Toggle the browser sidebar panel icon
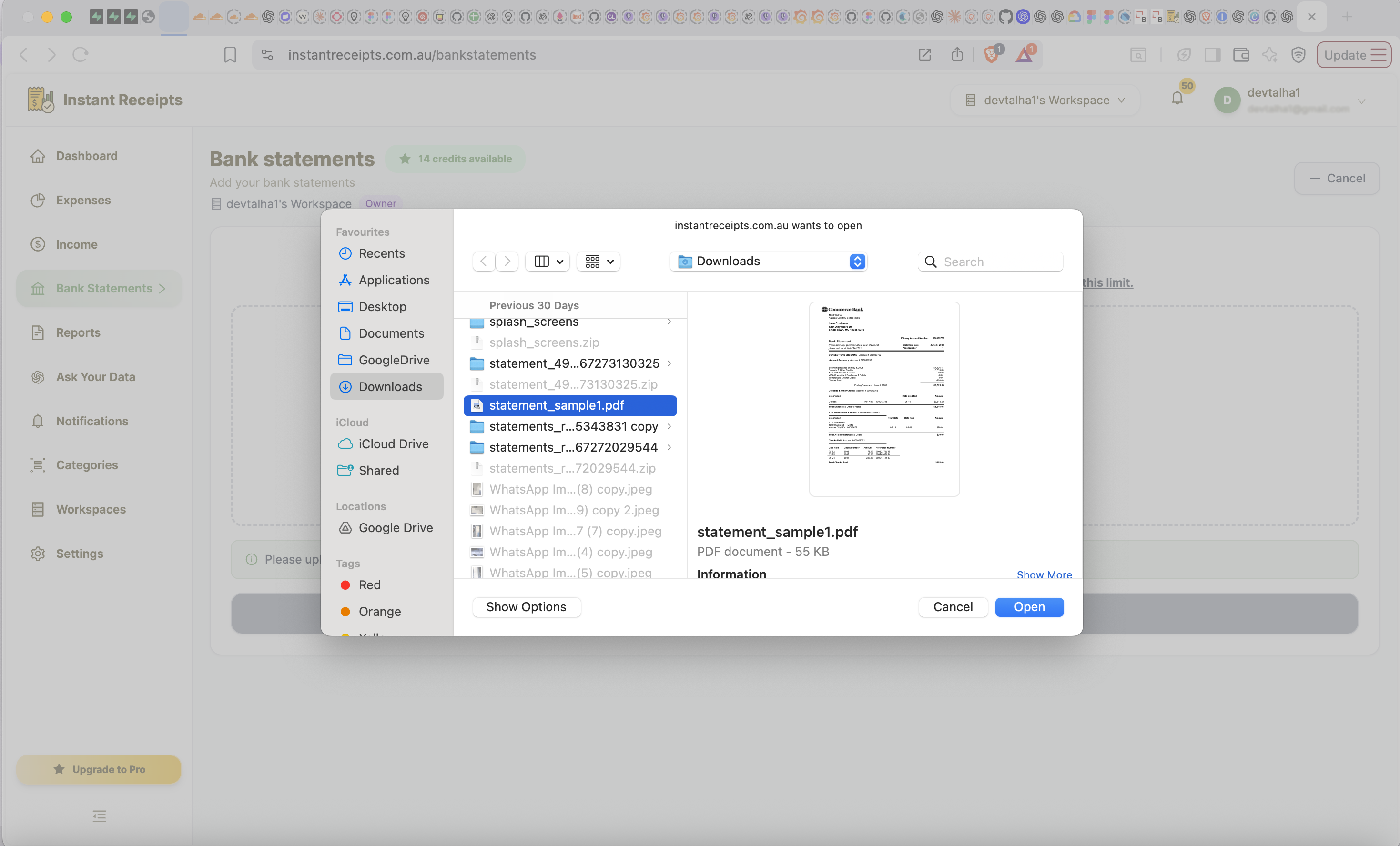Viewport: 1400px width, 846px height. [x=1212, y=55]
